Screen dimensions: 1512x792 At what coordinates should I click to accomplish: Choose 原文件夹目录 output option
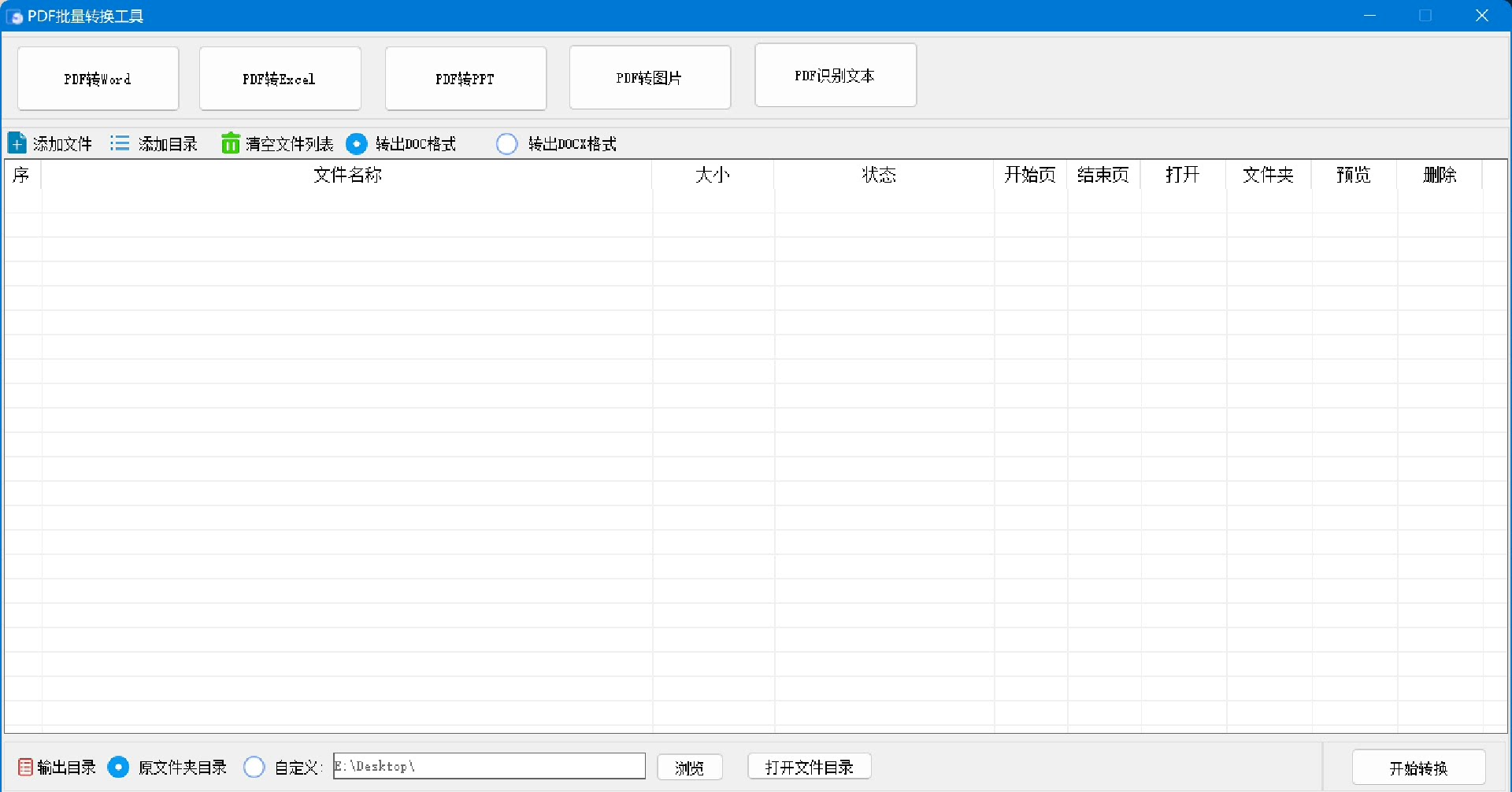point(118,767)
